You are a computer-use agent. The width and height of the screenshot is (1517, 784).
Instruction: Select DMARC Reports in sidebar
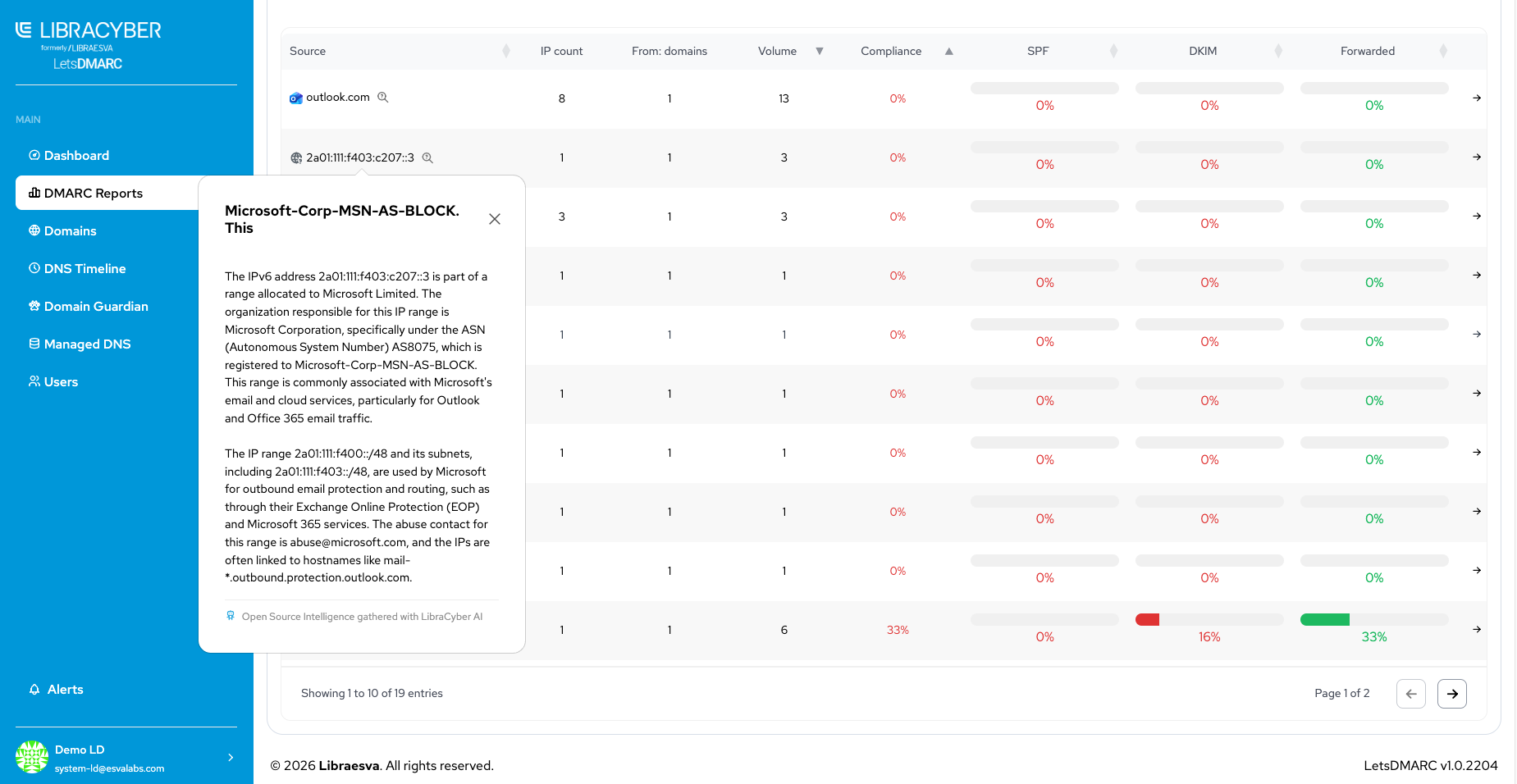coord(107,193)
